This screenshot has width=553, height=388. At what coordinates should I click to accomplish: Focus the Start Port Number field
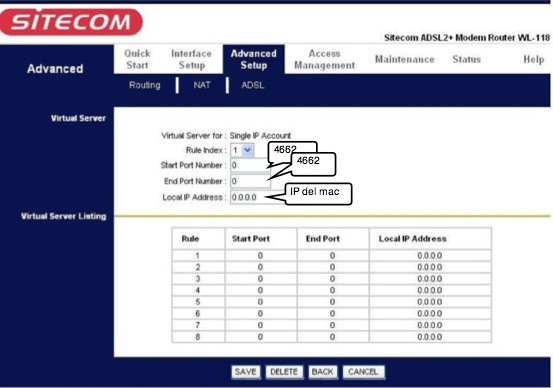250,165
